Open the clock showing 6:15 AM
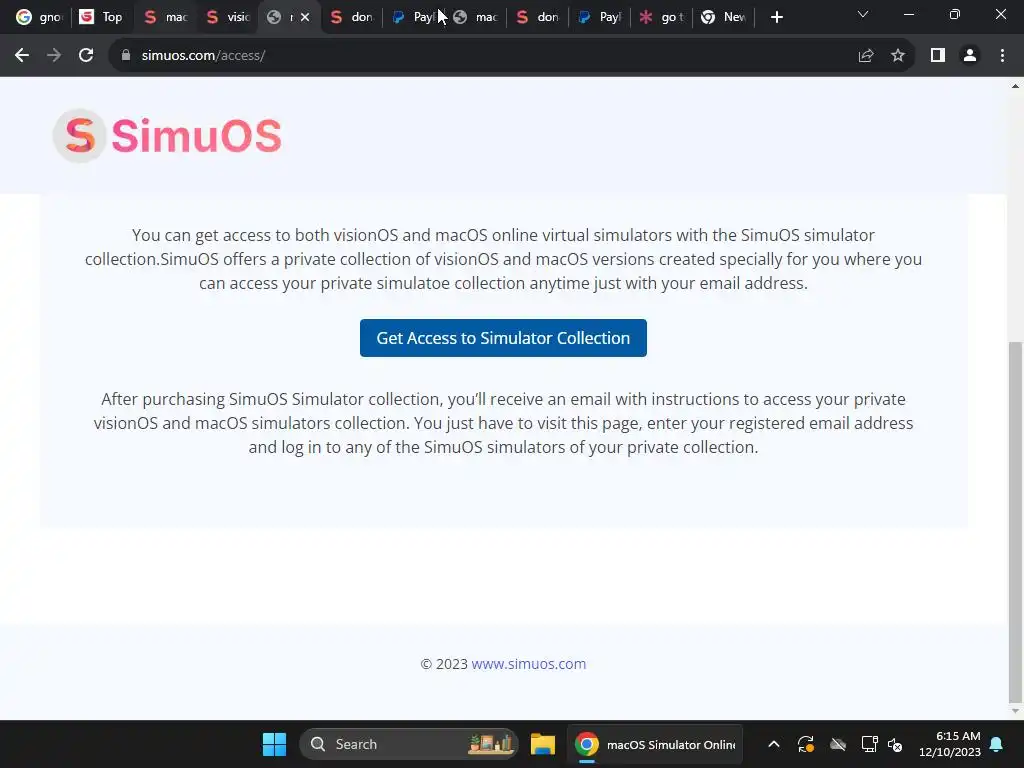The width and height of the screenshot is (1024, 768). pos(950,744)
